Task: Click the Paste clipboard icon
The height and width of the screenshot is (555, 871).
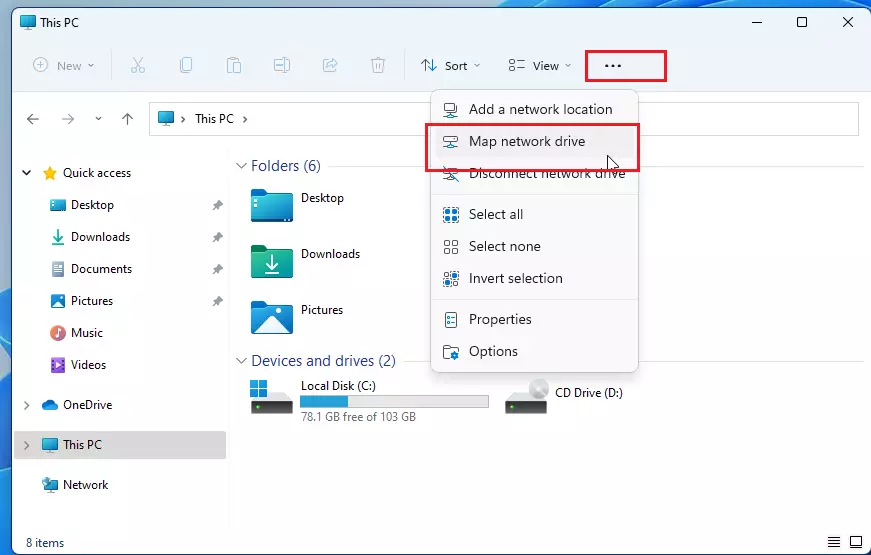Action: pyautogui.click(x=234, y=66)
